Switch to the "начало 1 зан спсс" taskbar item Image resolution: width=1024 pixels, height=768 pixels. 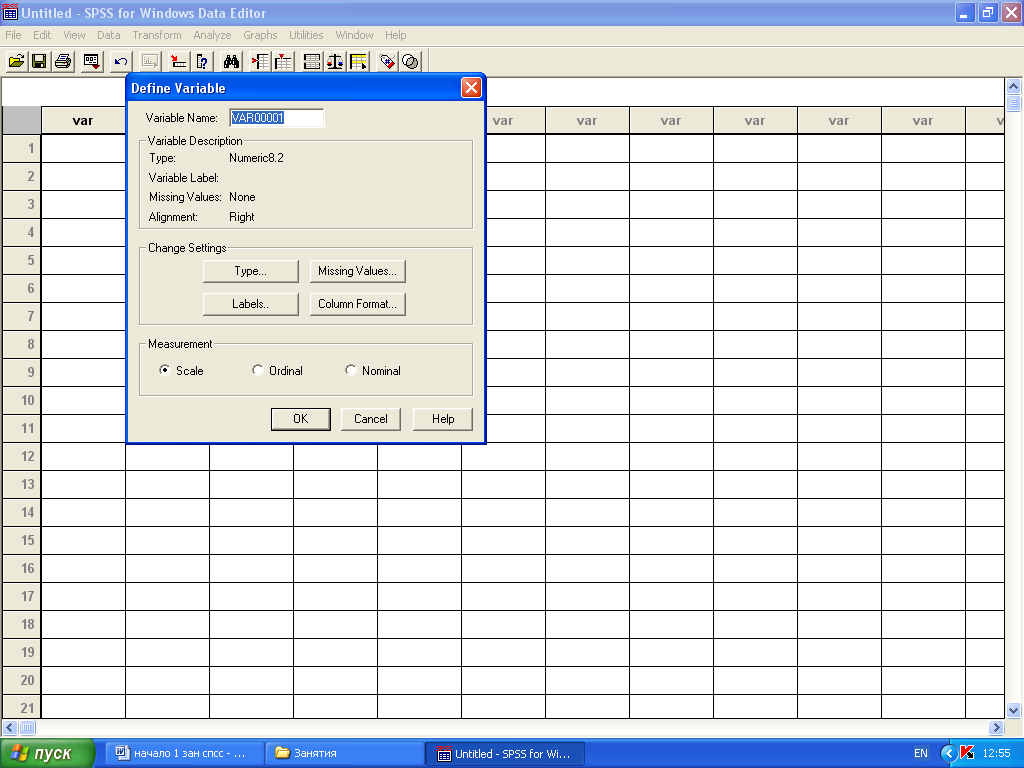coord(184,753)
